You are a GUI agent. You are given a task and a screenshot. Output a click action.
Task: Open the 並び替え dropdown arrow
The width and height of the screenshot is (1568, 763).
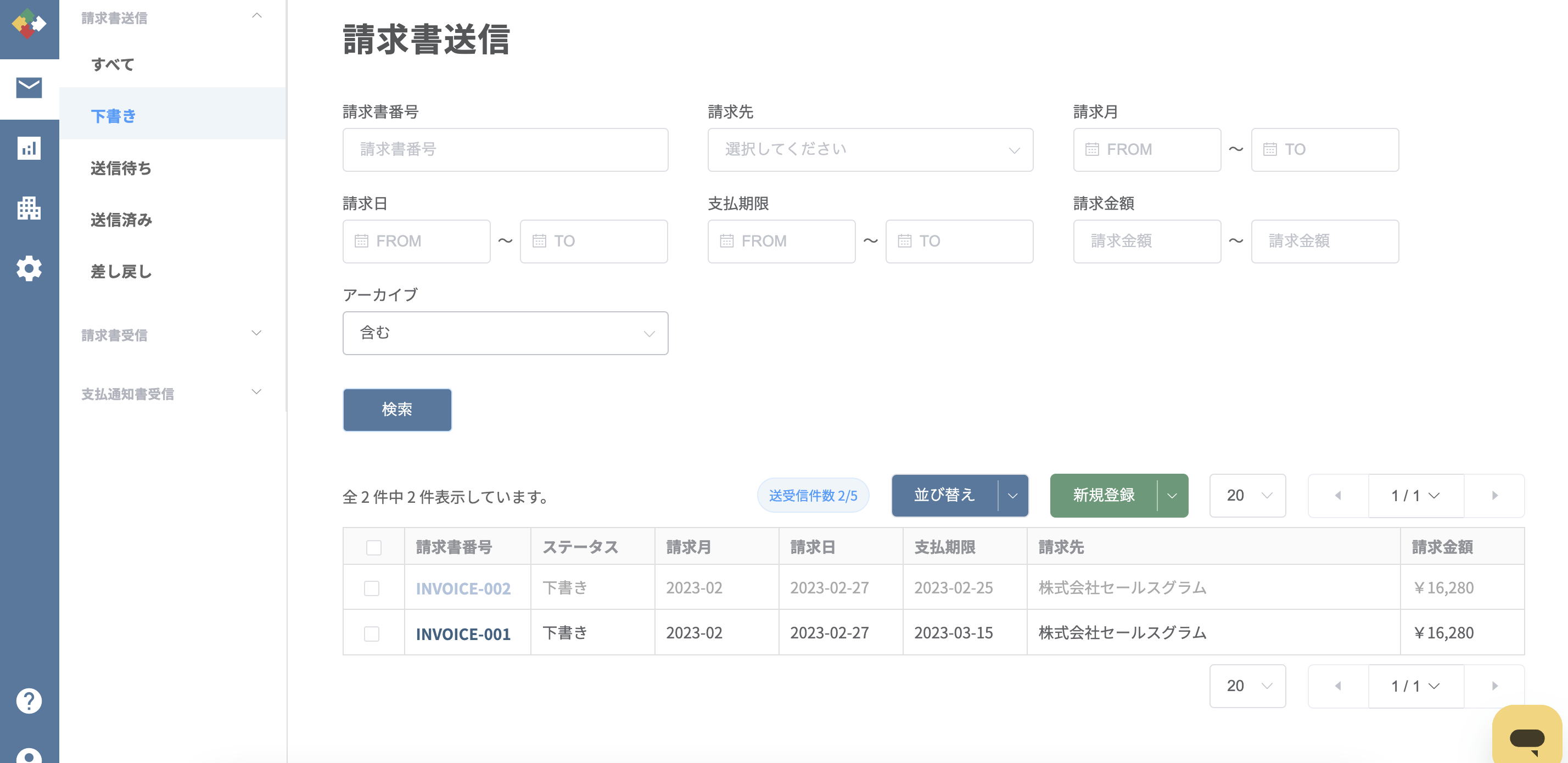(1013, 495)
